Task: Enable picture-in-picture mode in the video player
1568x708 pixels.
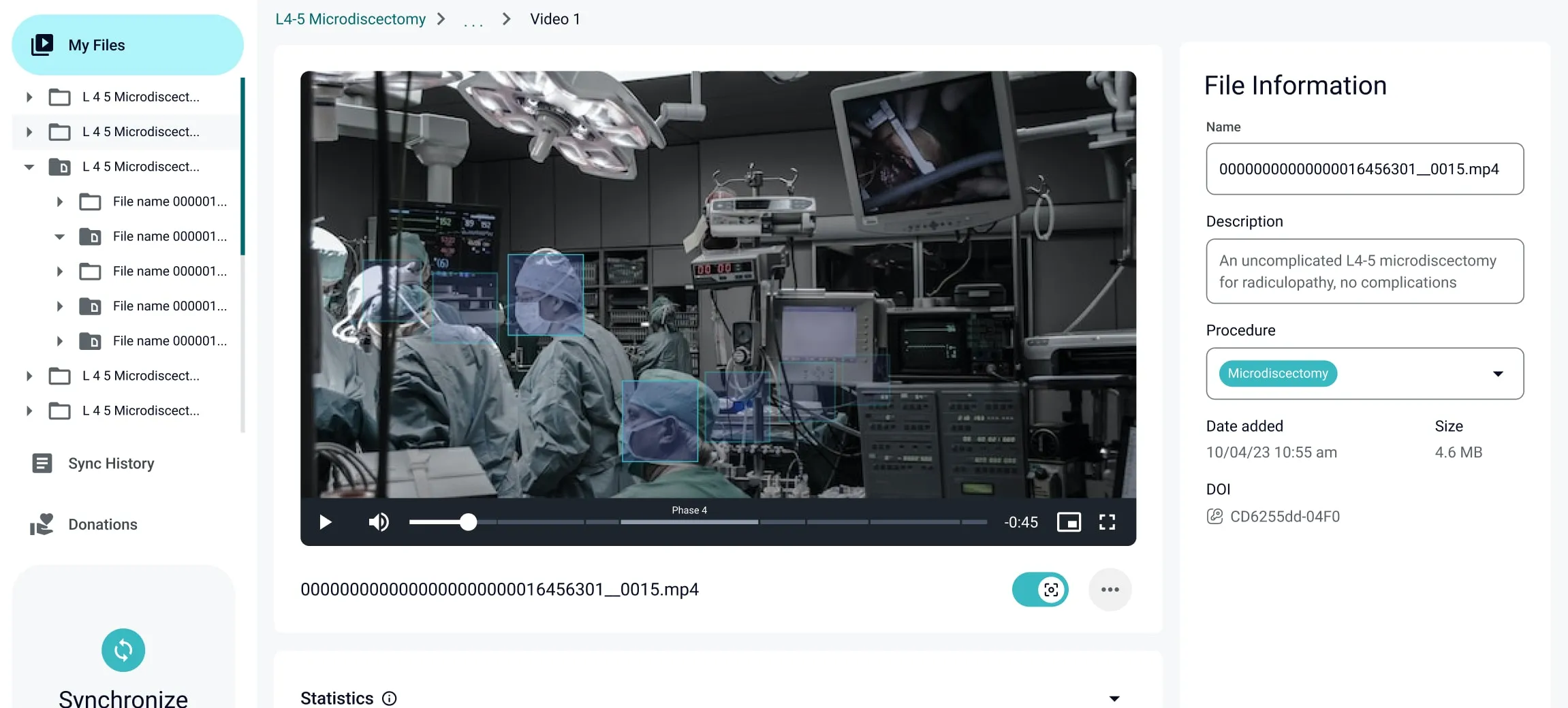Action: (x=1069, y=521)
